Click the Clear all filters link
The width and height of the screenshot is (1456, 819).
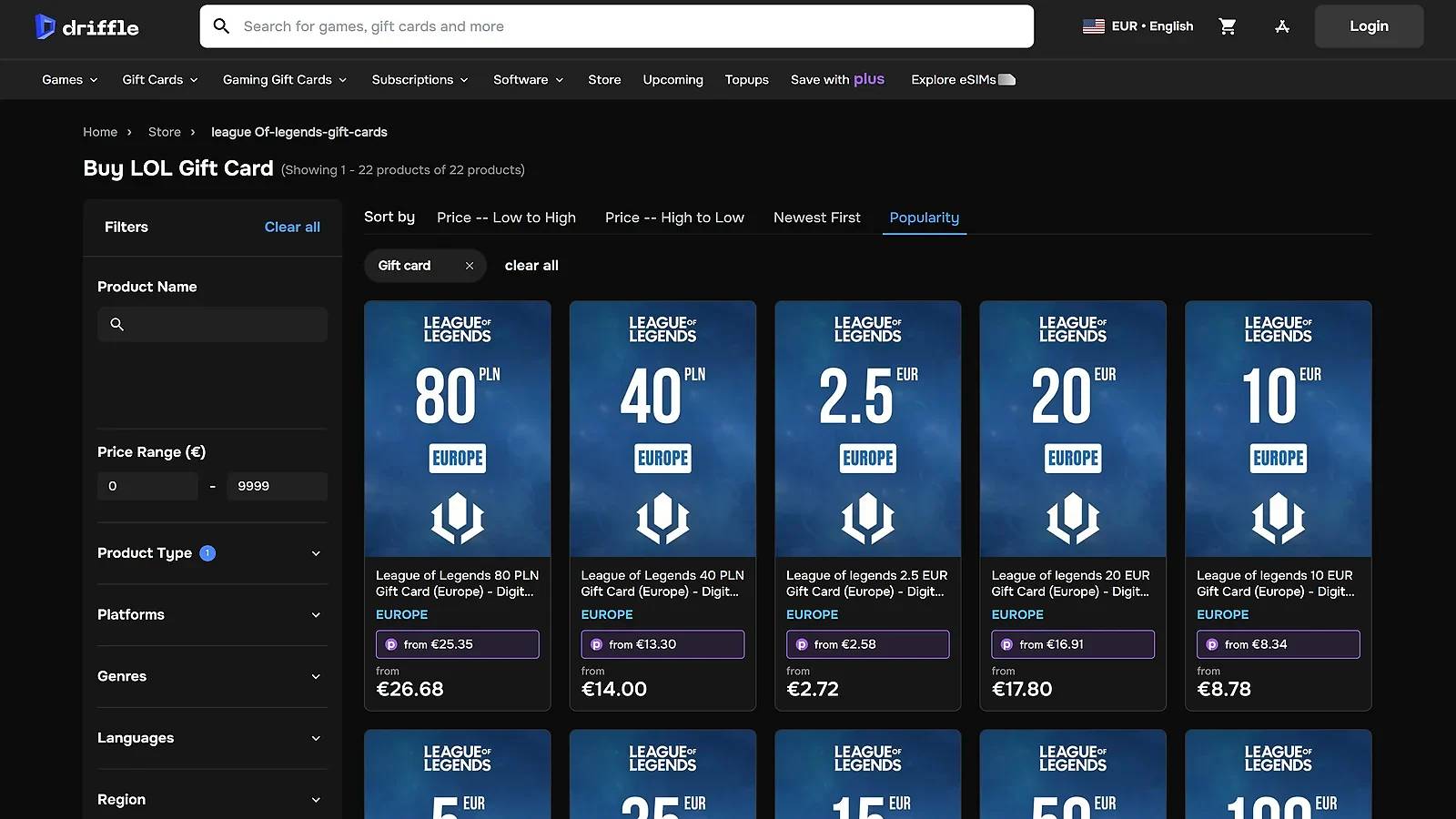[x=291, y=227]
